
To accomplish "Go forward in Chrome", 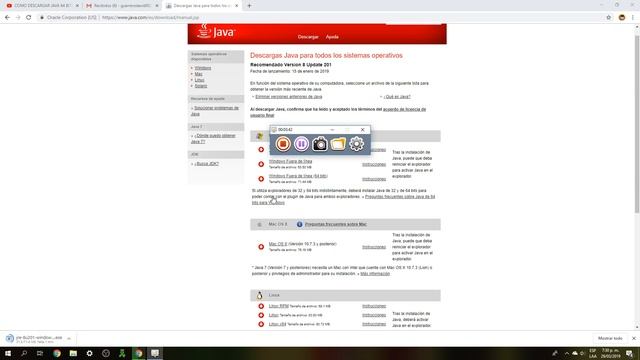I will pos(18,18).
